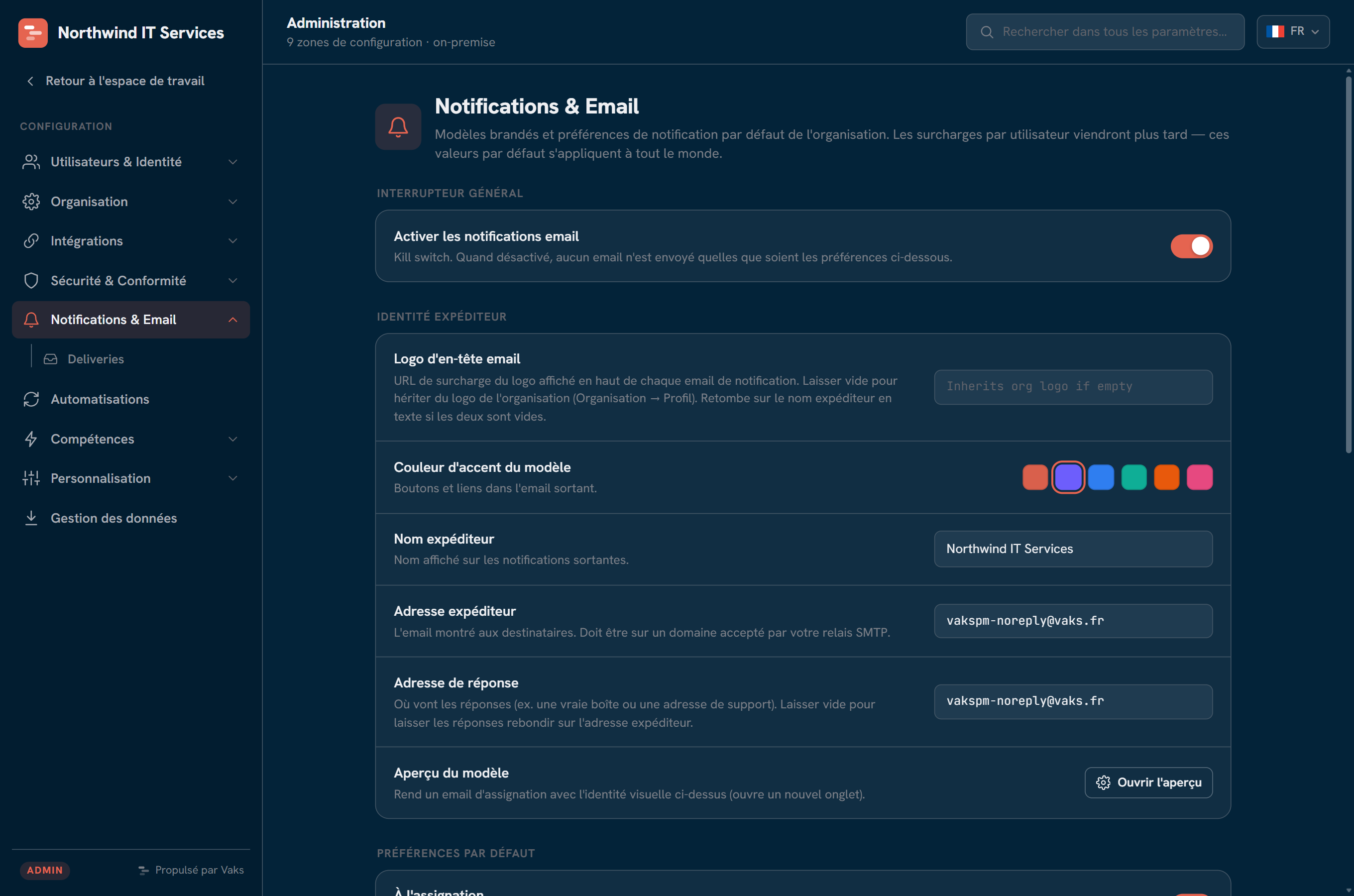Expand the Compétences section chevron
Screen dimensions: 1354x896
[232, 439]
